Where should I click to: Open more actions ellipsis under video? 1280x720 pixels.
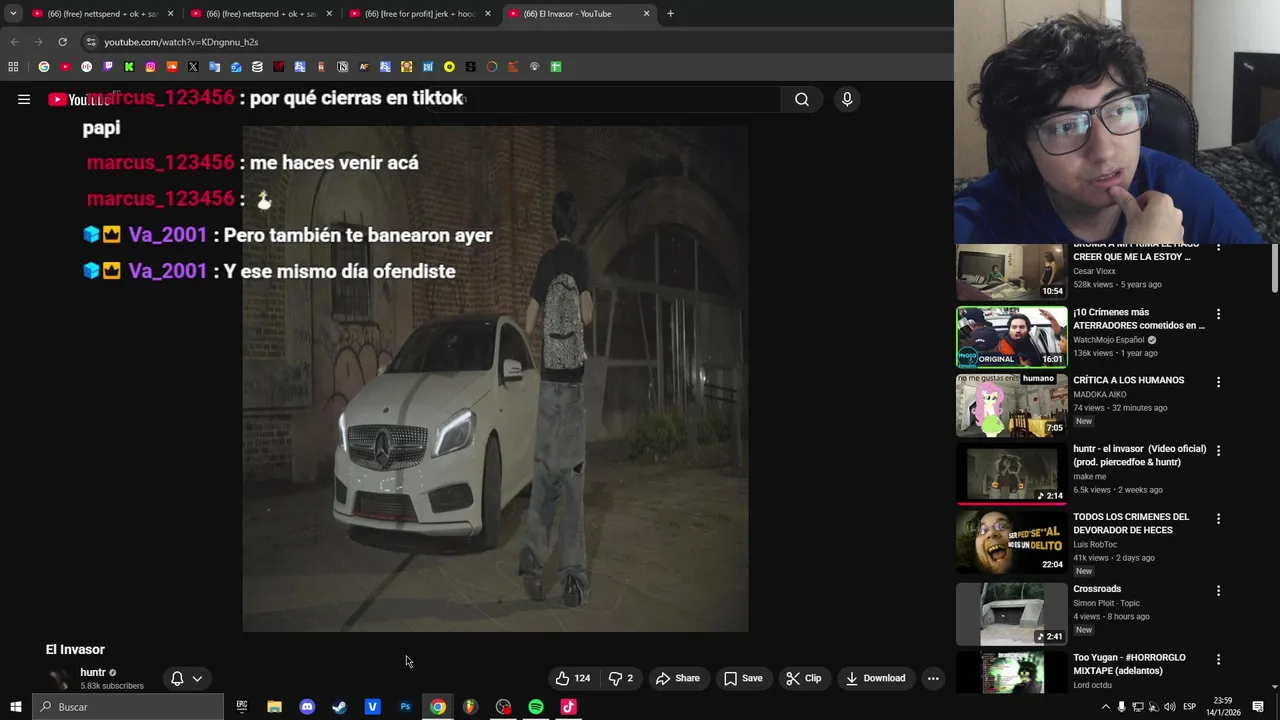click(933, 678)
